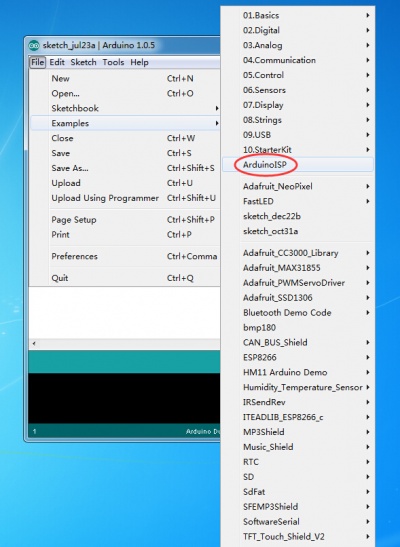Viewport: 400px width, 547px height.
Task: Expand the SD examples entry
Action: 298,477
